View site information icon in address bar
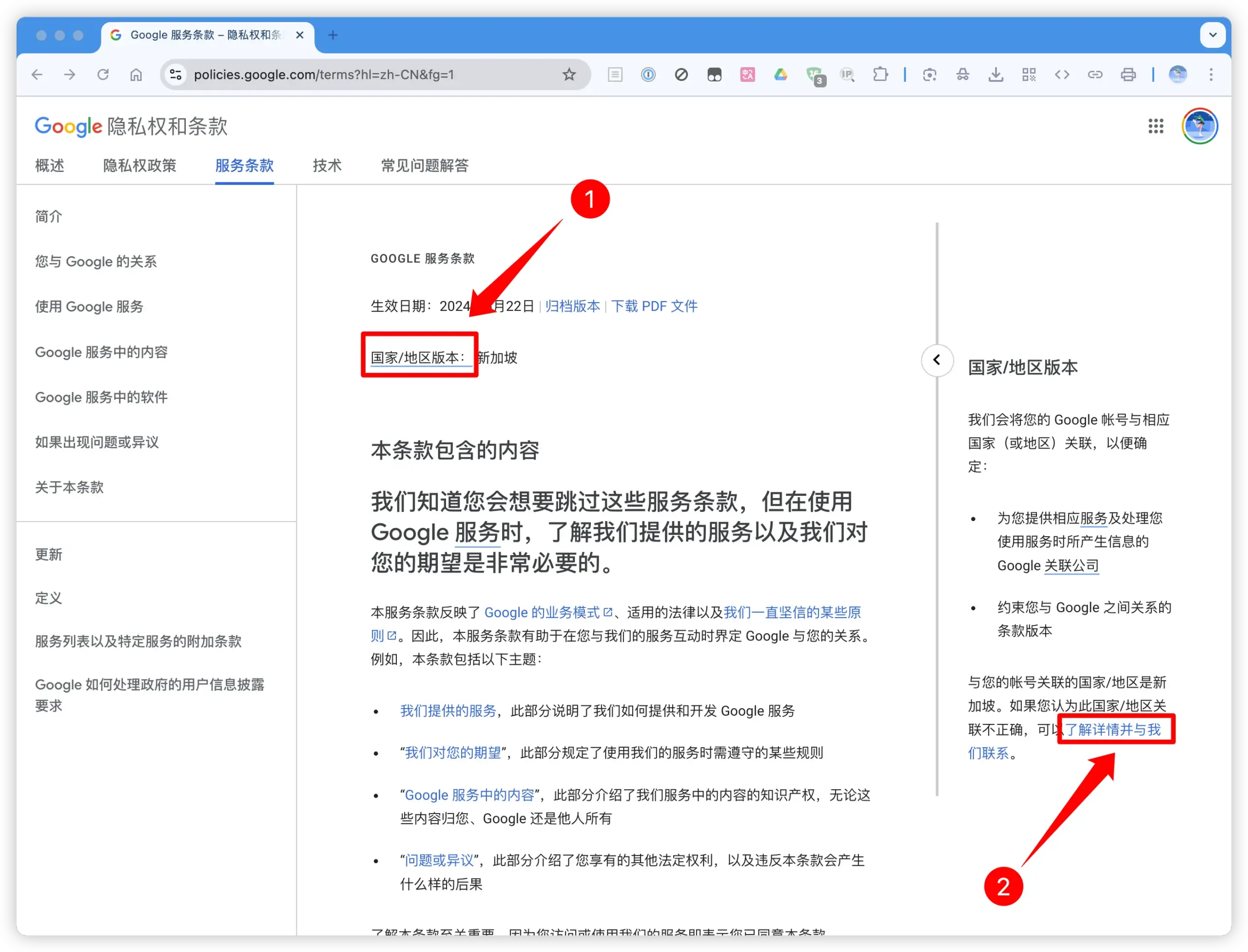The image size is (1248, 952). 175,74
